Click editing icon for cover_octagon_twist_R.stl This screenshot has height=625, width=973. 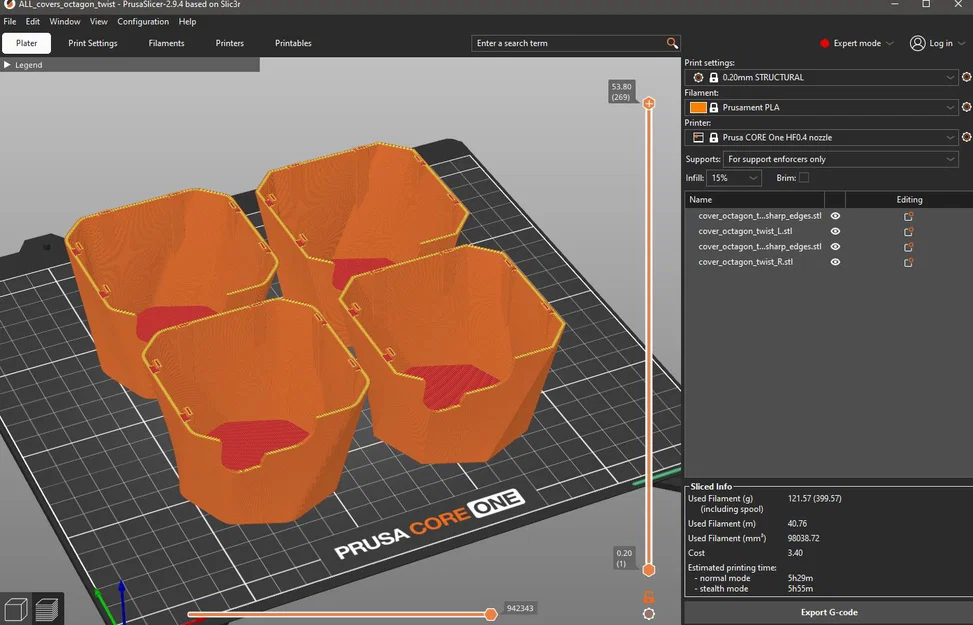click(x=908, y=263)
